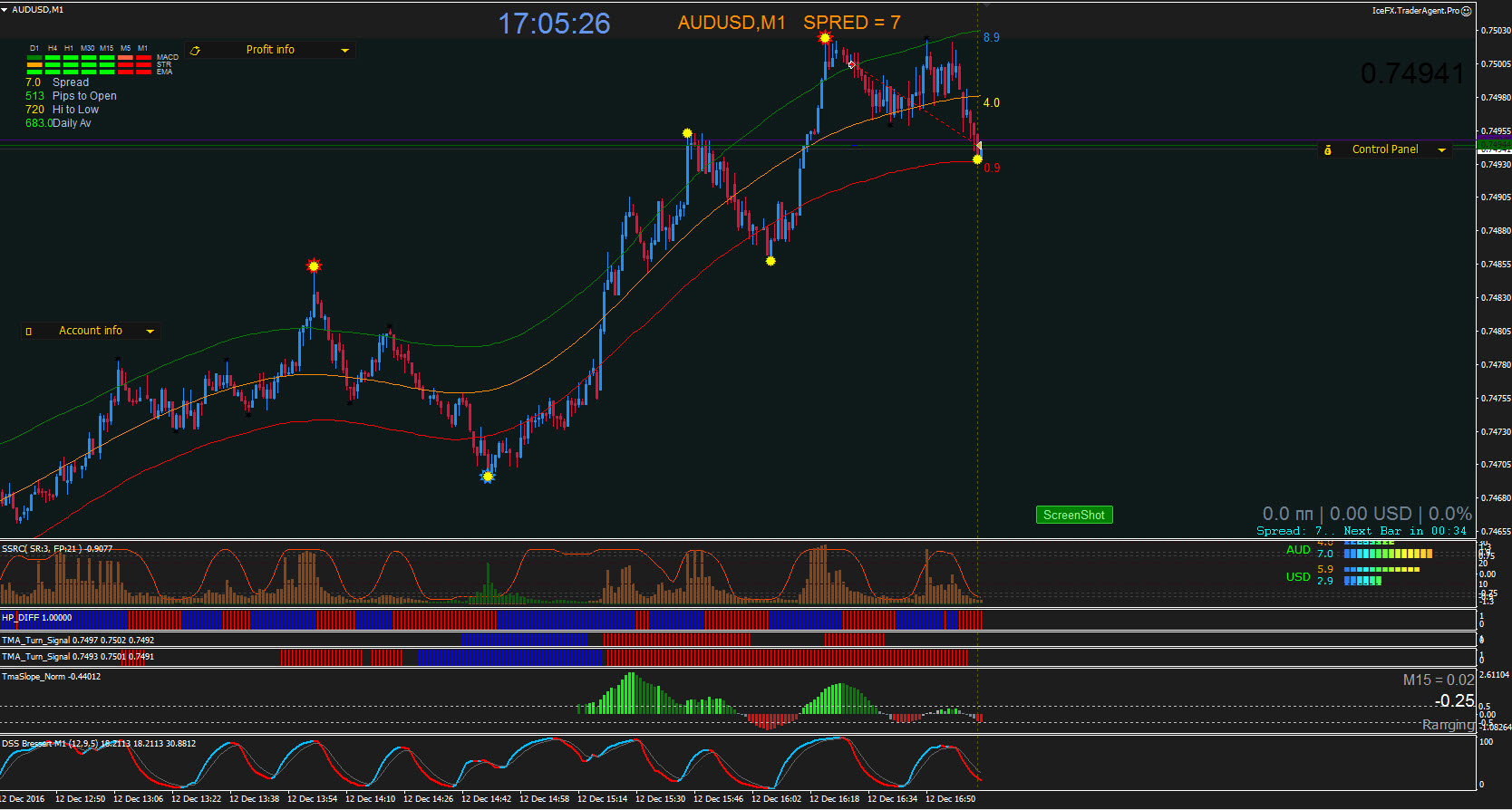Click the DSS Bressert M1 indicator label
Screen dimensions: 1512x810
coord(99,744)
